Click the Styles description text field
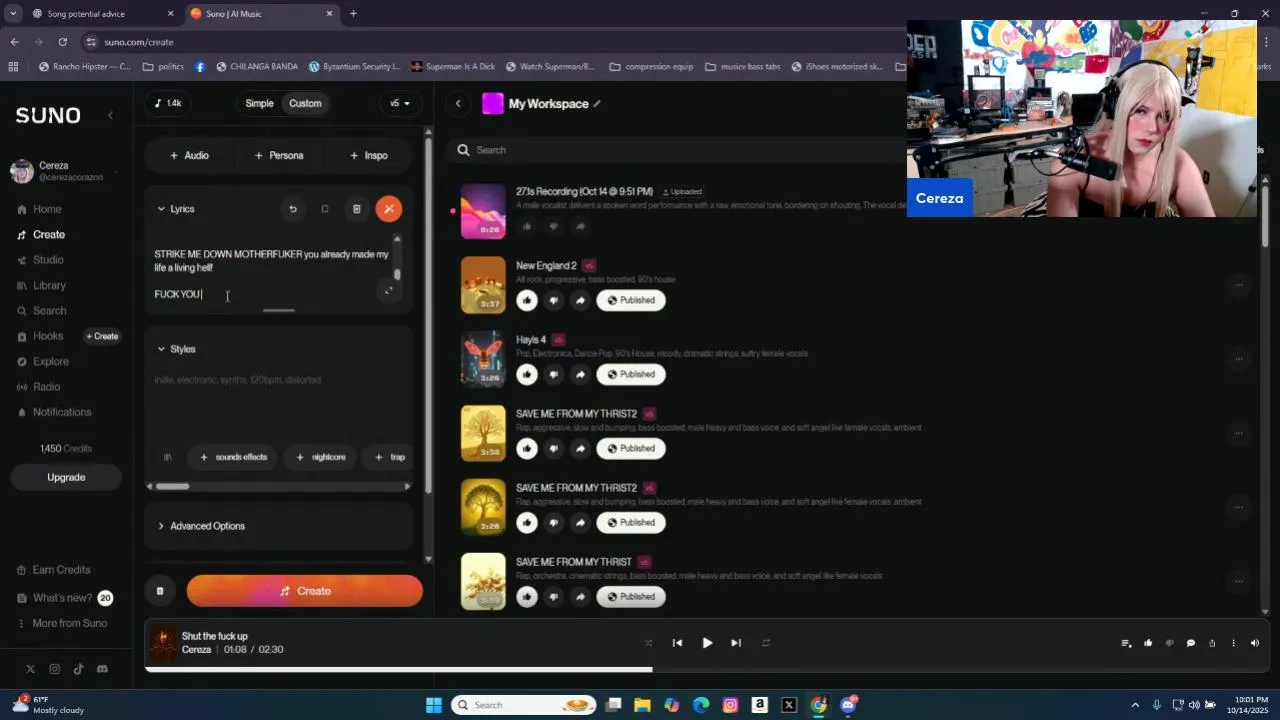 tap(279, 400)
